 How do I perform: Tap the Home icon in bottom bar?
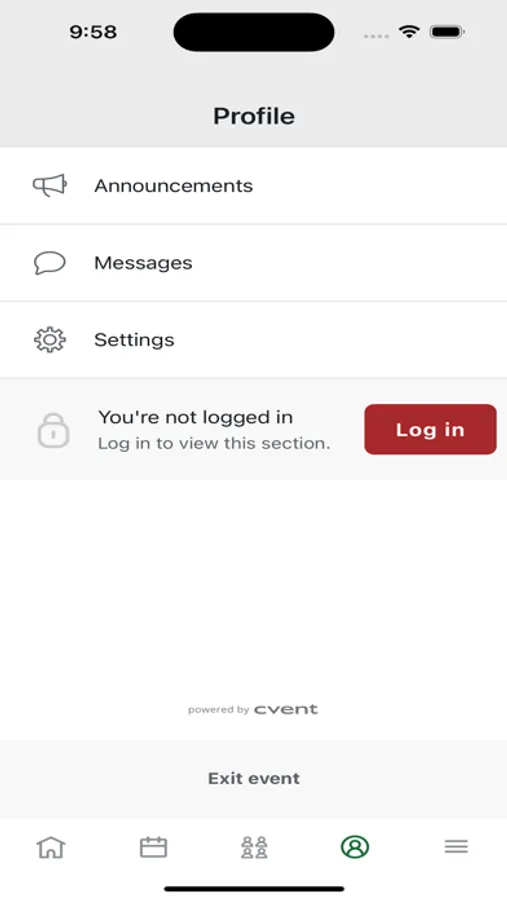[51, 847]
